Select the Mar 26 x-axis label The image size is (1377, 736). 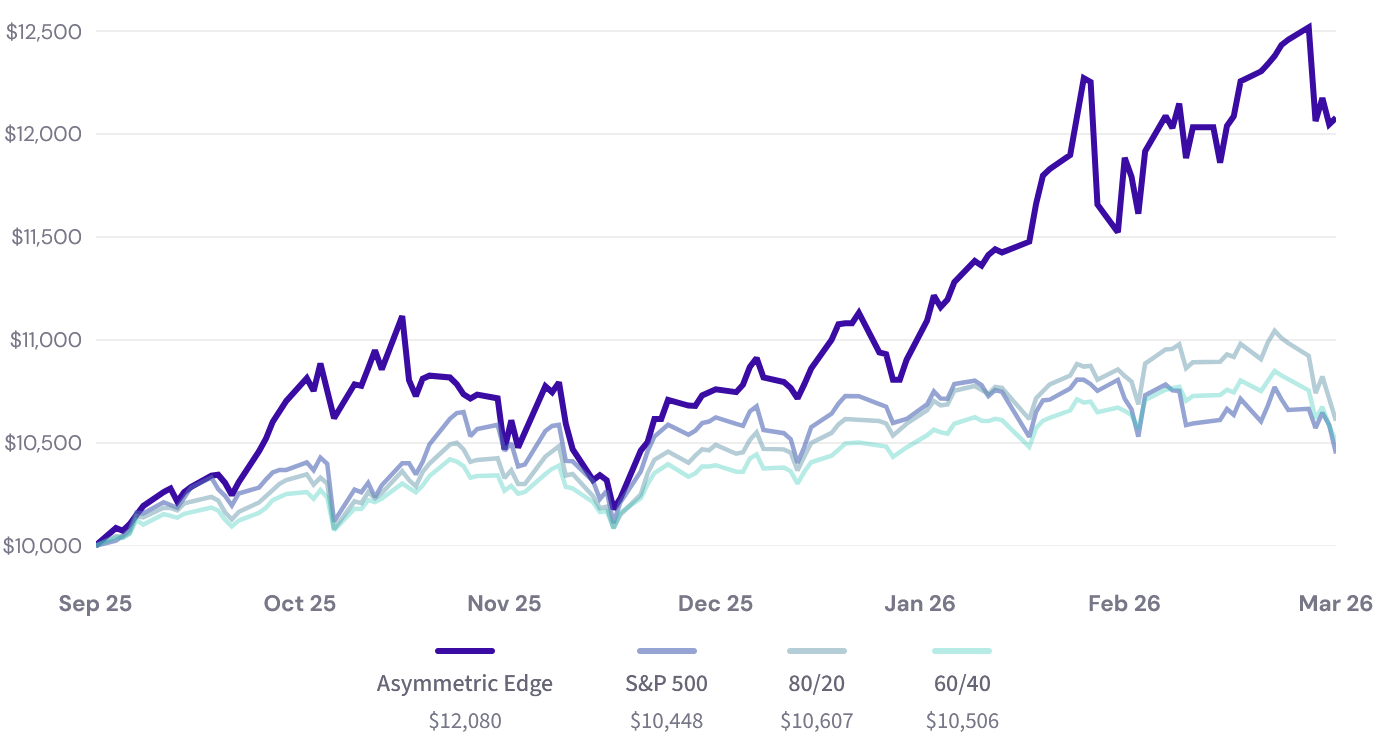pos(1335,604)
